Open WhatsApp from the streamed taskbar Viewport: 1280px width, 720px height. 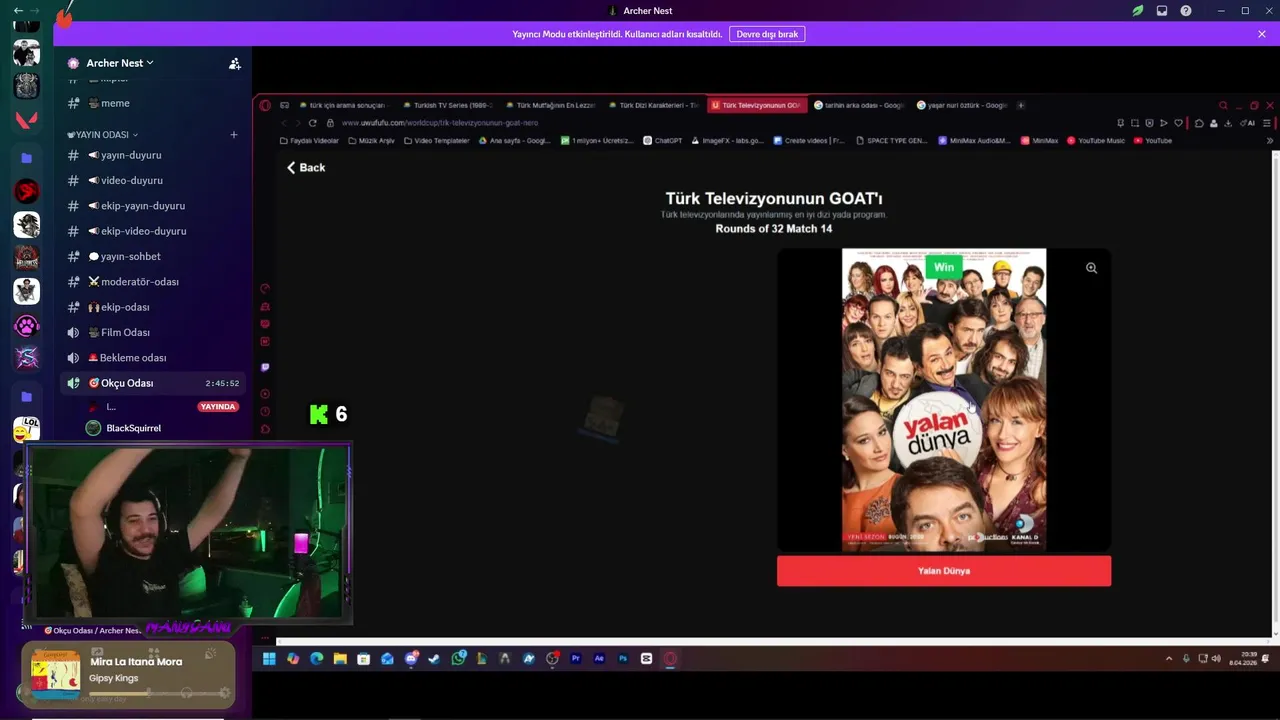458,659
